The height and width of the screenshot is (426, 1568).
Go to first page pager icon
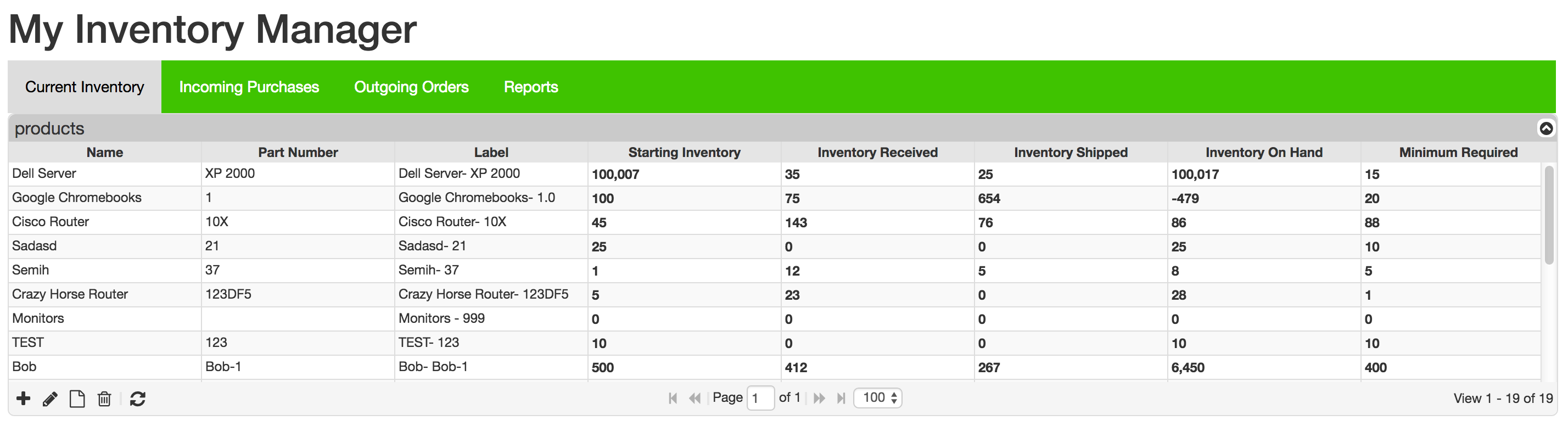click(673, 398)
